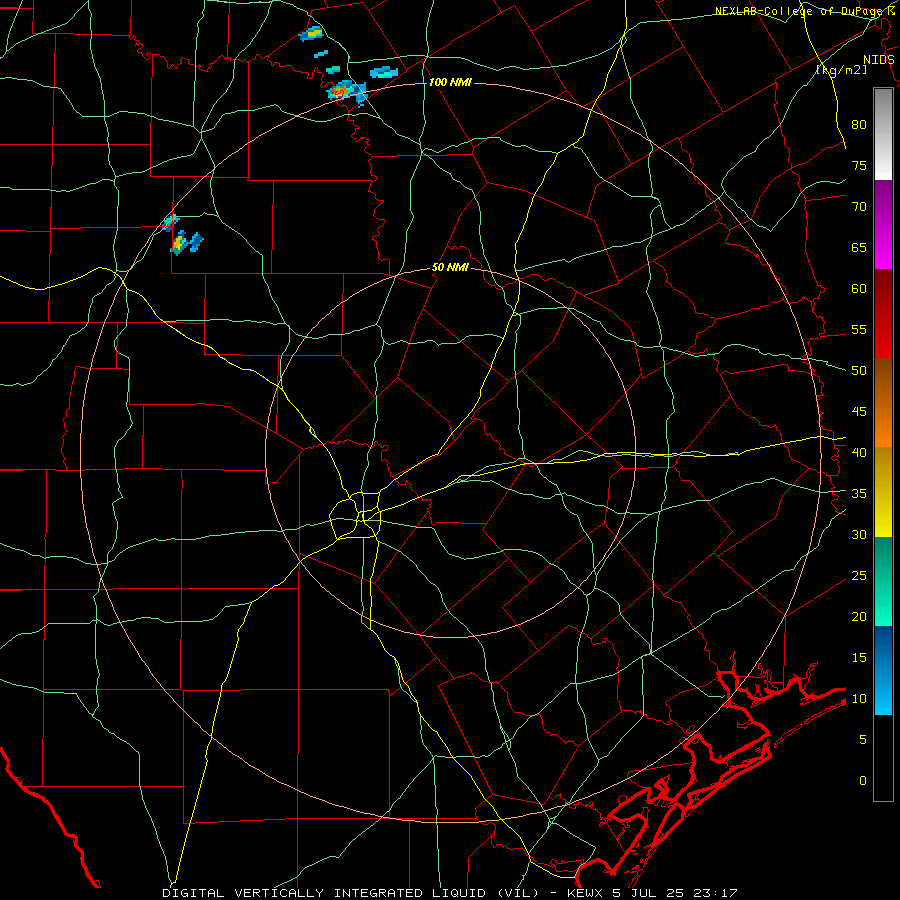900x900 pixels.
Task: Click the '70' value on the scale
Action: (859, 207)
